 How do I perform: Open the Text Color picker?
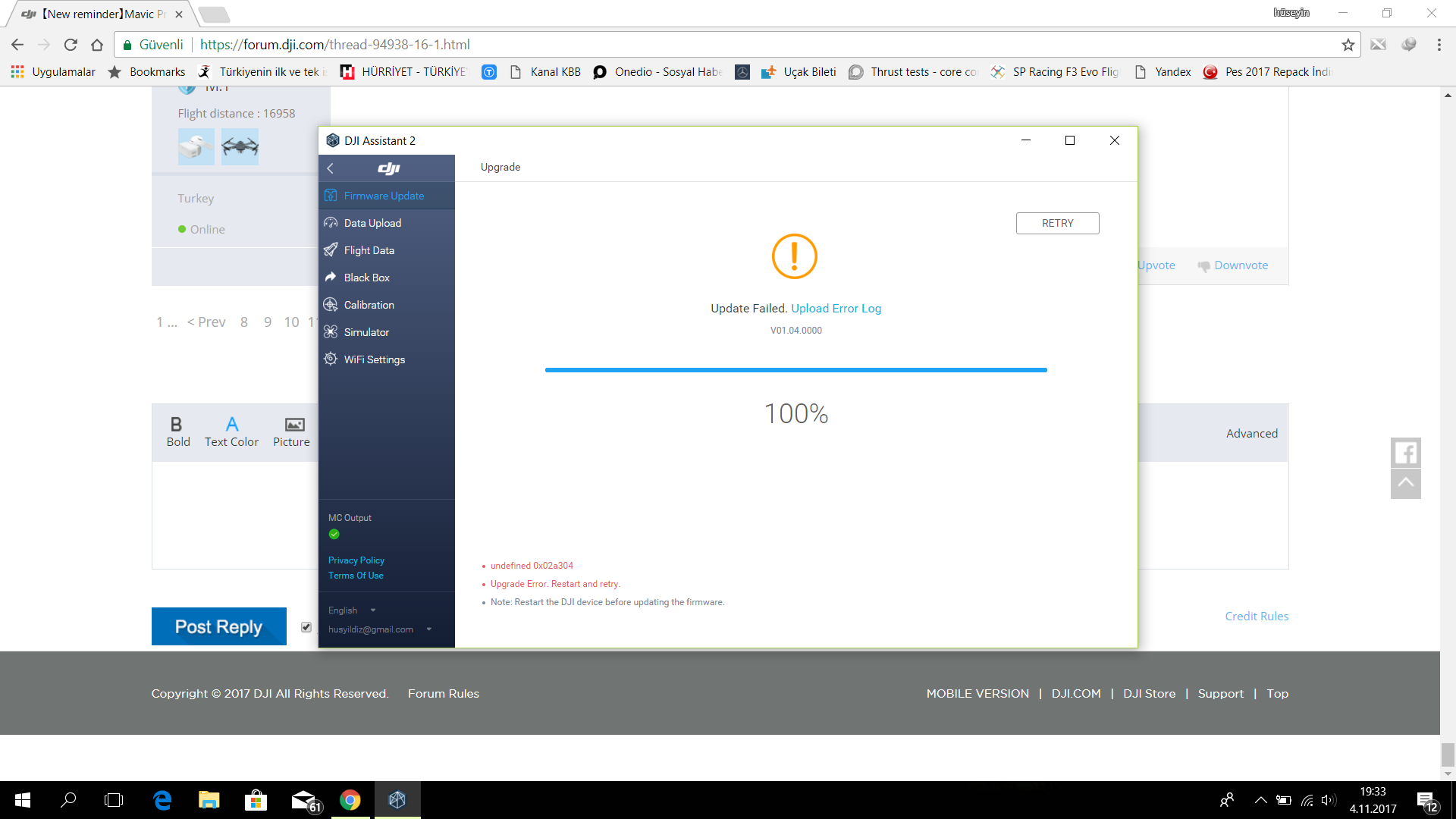pos(231,432)
